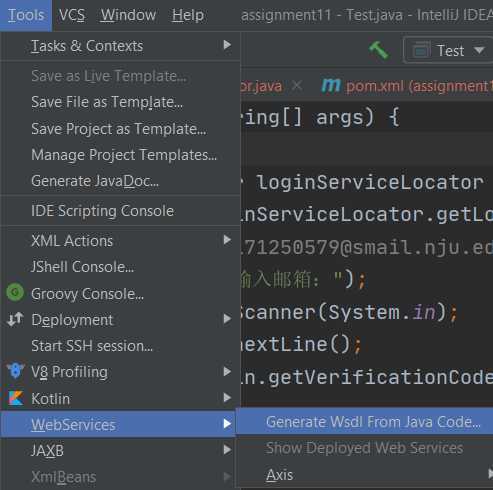Open the Test run configuration dropdown
The image size is (493, 490).
[x=448, y=51]
